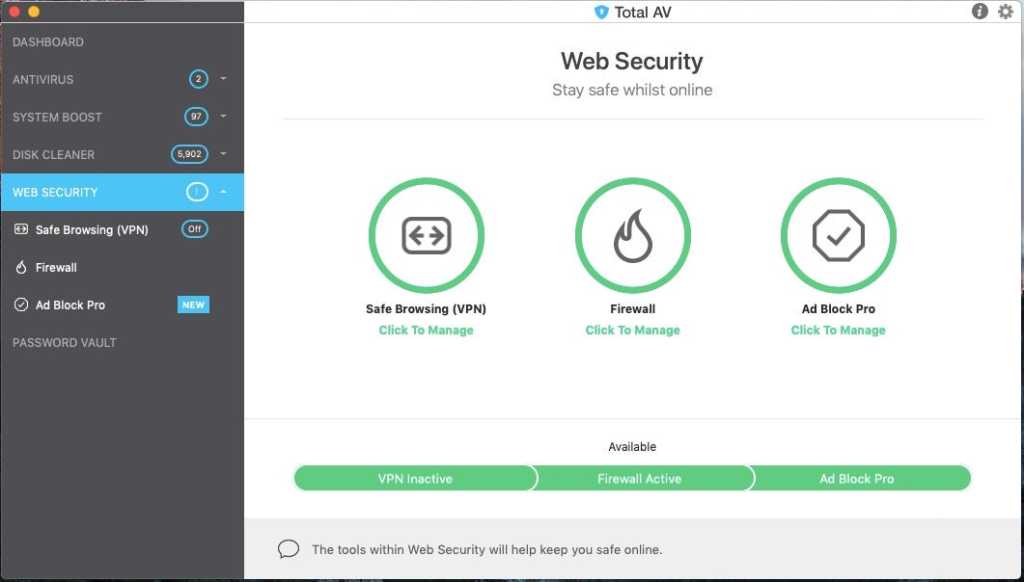Go to the Dashboard menu item
The height and width of the screenshot is (582, 1024).
coord(48,42)
